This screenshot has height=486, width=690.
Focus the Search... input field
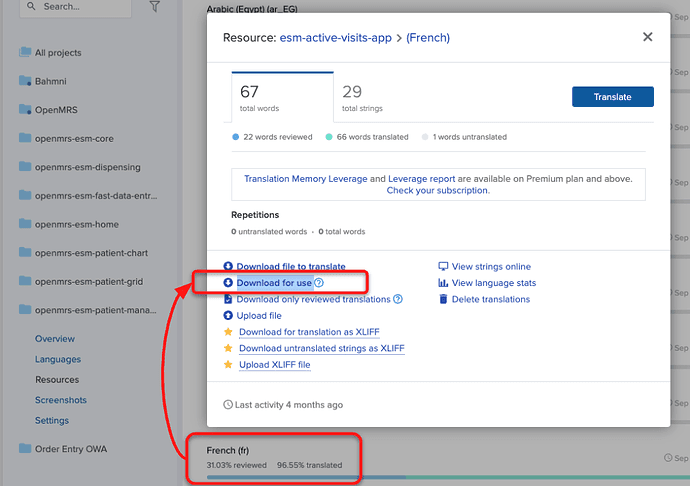[x=75, y=7]
